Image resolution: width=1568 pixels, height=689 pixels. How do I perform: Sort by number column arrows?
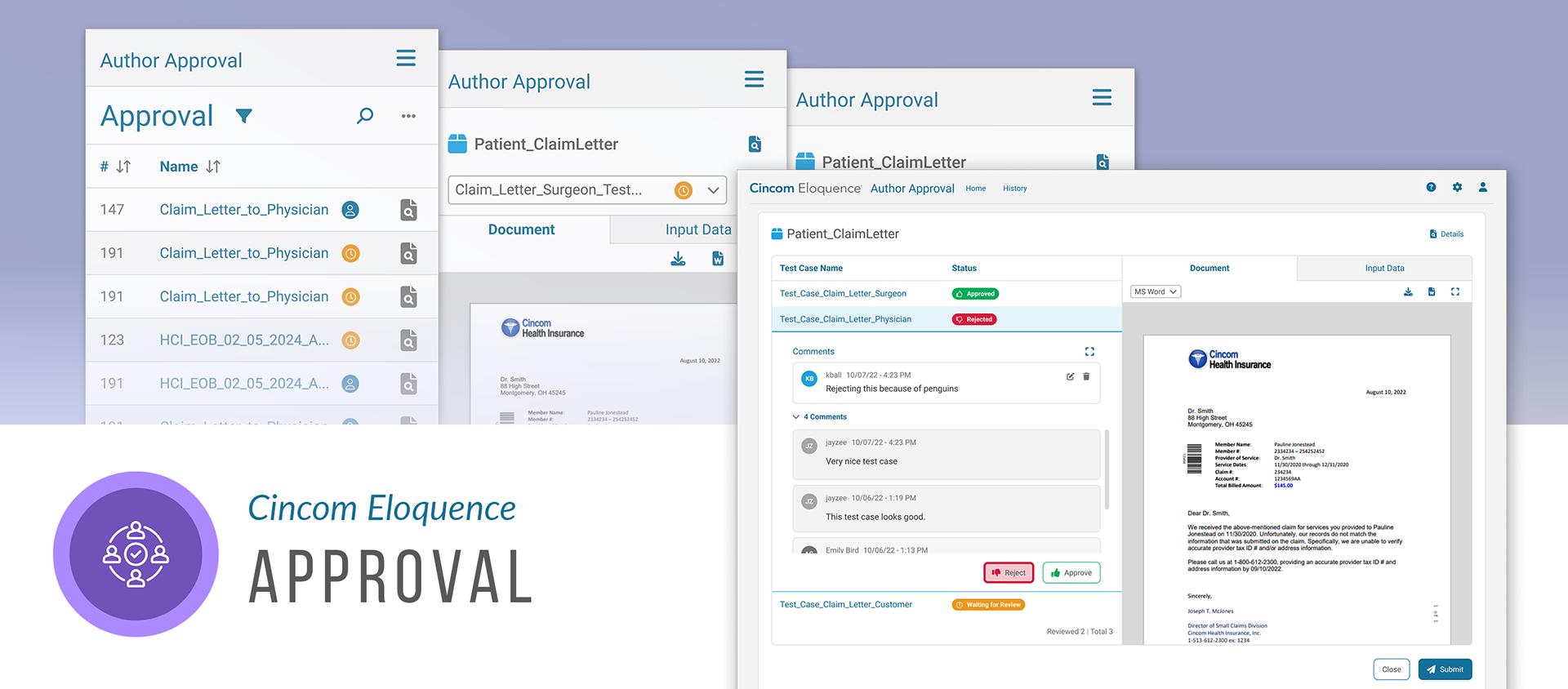[124, 167]
